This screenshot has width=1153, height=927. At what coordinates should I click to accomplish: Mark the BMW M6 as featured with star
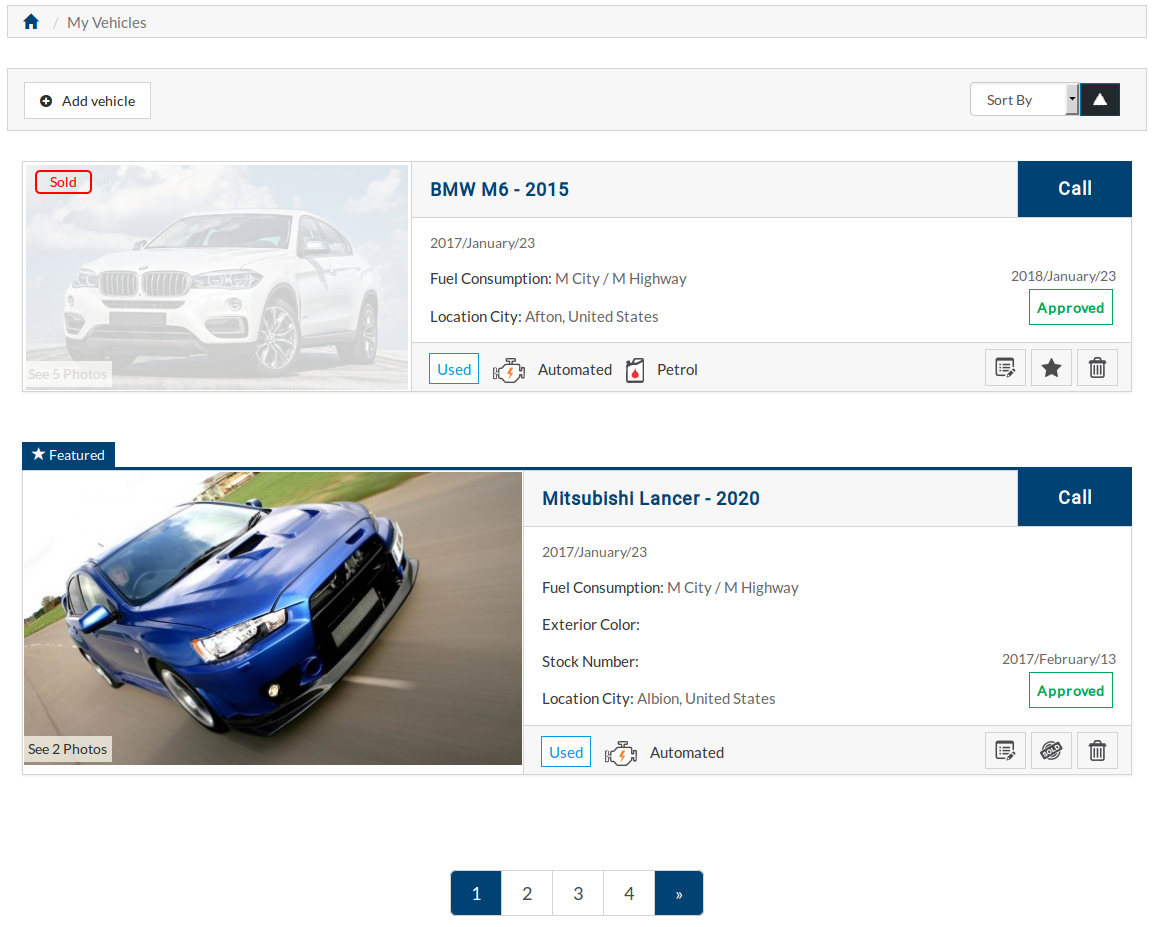[x=1052, y=368]
